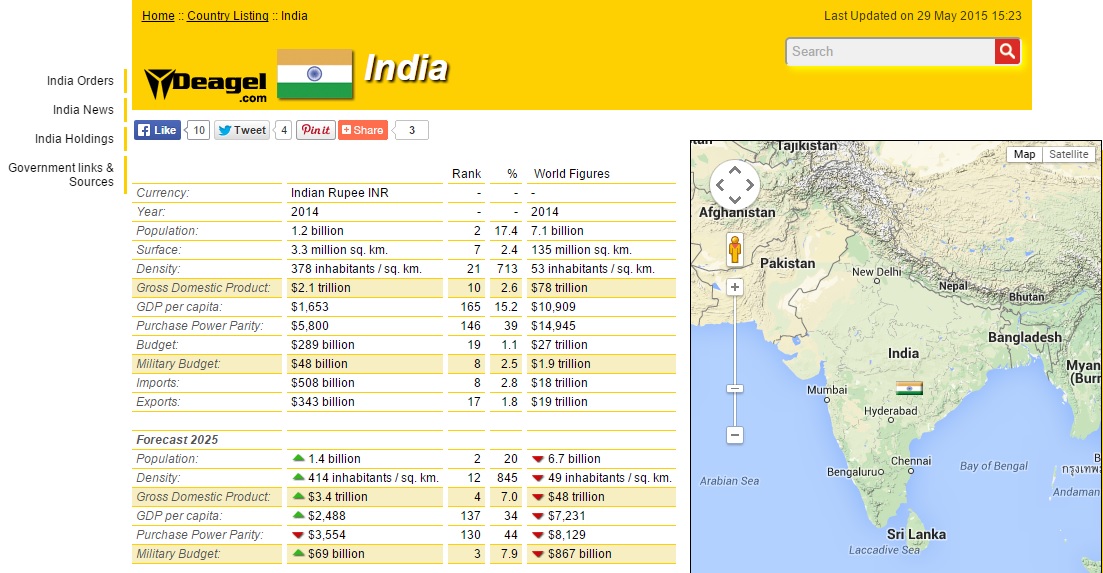
Task: Click the 'Forecast 2025' heading
Action: pyautogui.click(x=177, y=439)
